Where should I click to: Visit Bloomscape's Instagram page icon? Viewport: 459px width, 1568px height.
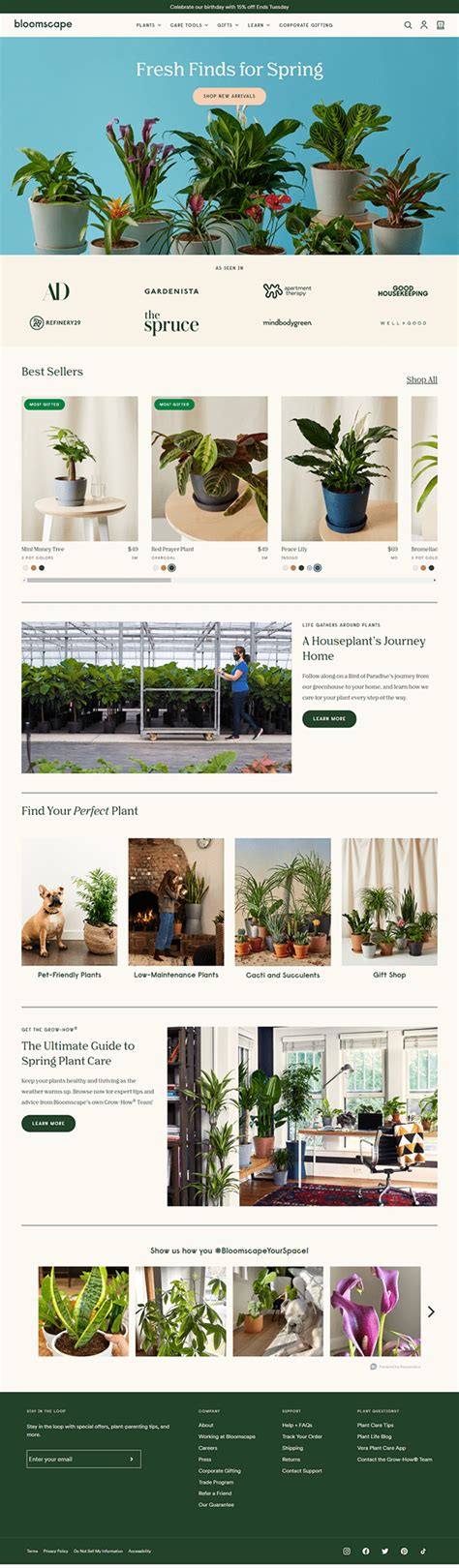(x=347, y=1551)
